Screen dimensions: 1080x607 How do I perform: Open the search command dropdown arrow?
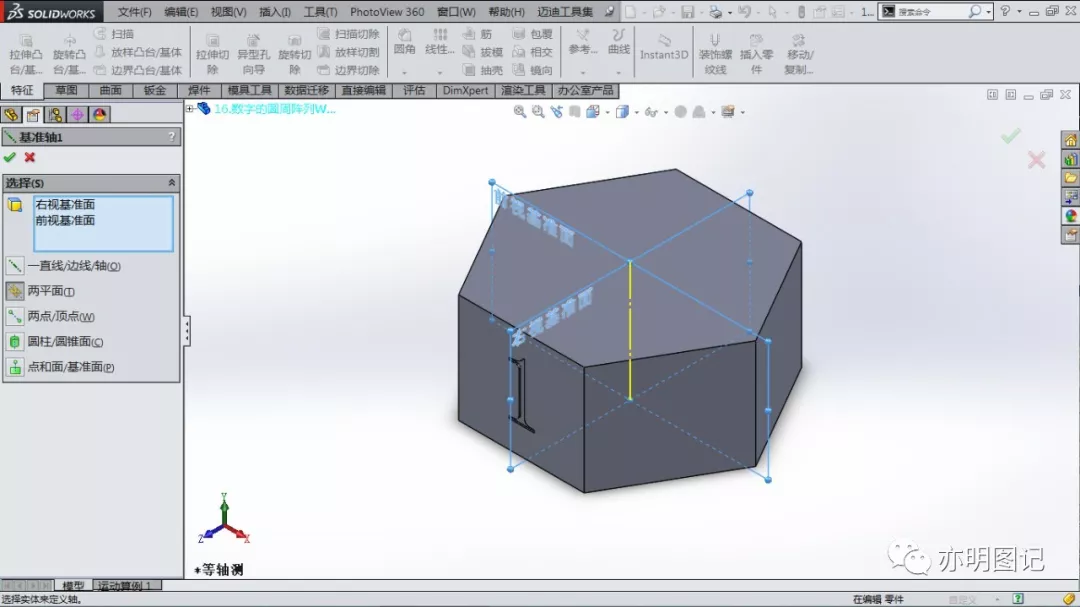tap(988, 12)
